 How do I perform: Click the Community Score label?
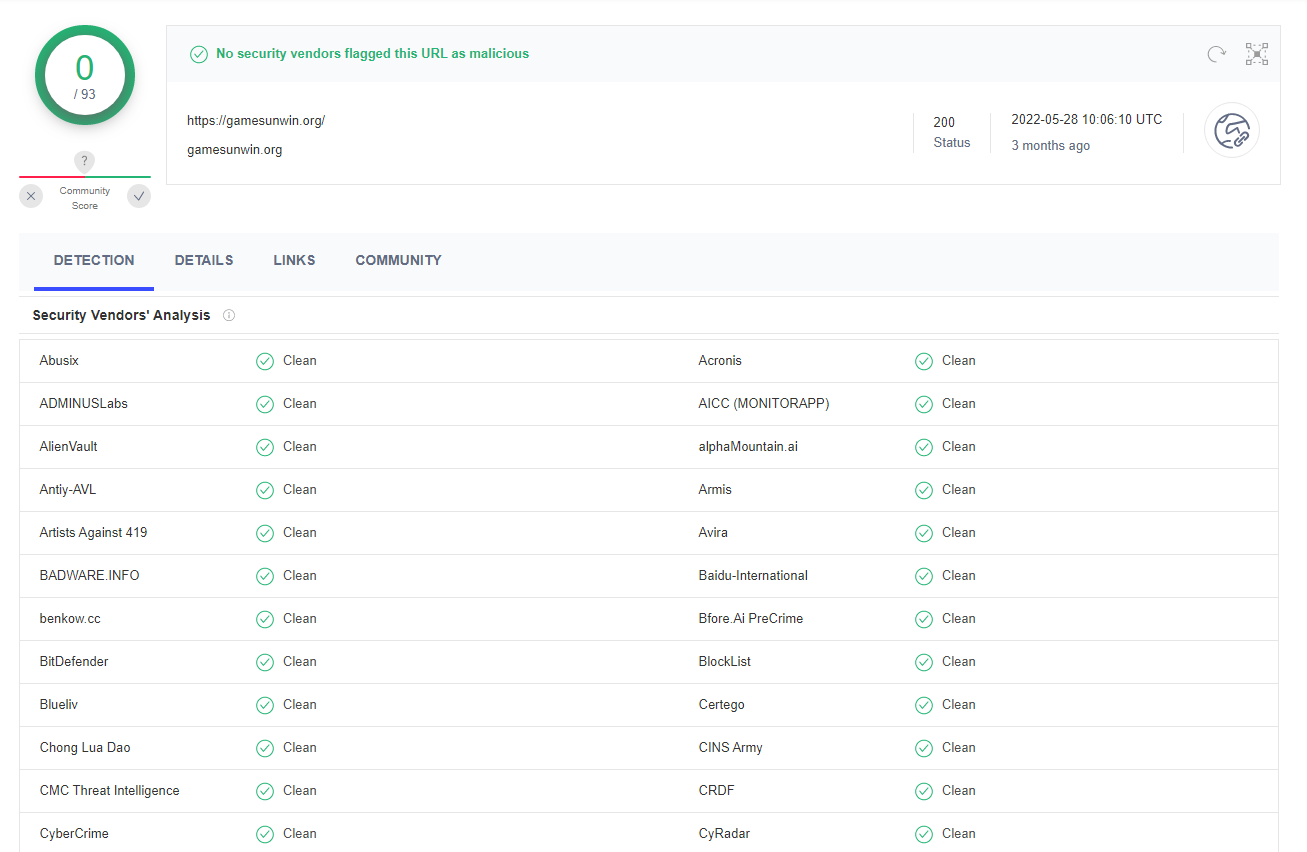click(85, 198)
